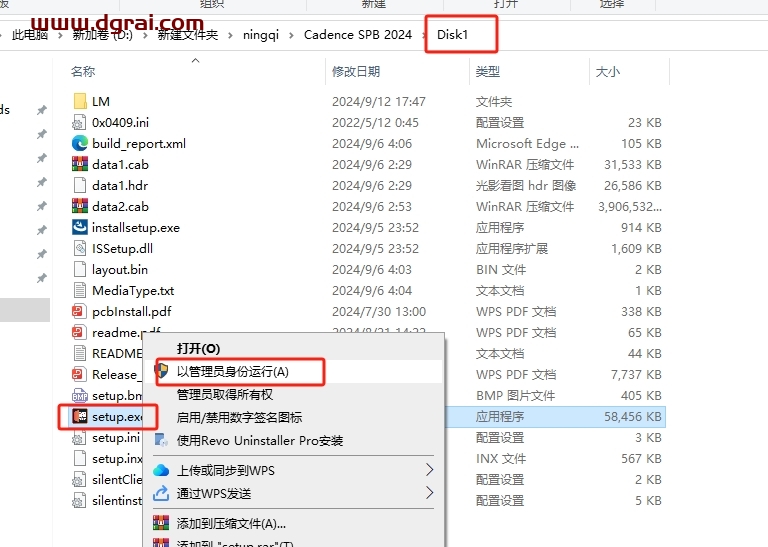
Task: Select the layout.bin file icon
Action: (80, 269)
